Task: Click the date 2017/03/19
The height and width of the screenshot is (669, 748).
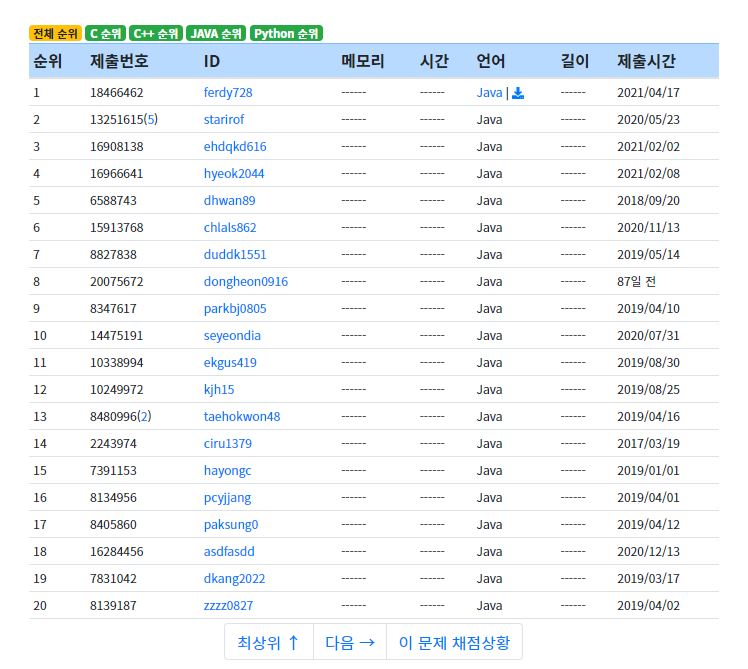Action: pos(648,444)
